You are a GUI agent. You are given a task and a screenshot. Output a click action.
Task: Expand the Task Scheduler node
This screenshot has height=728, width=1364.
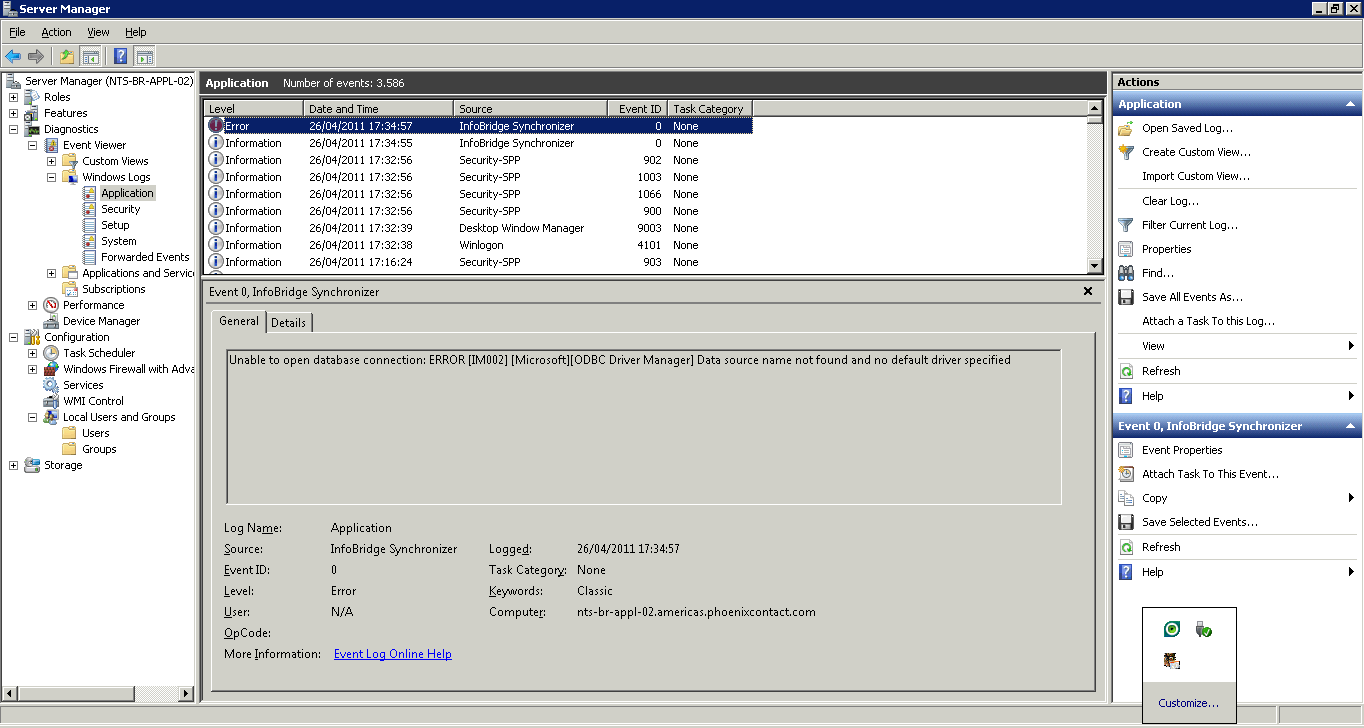(33, 353)
